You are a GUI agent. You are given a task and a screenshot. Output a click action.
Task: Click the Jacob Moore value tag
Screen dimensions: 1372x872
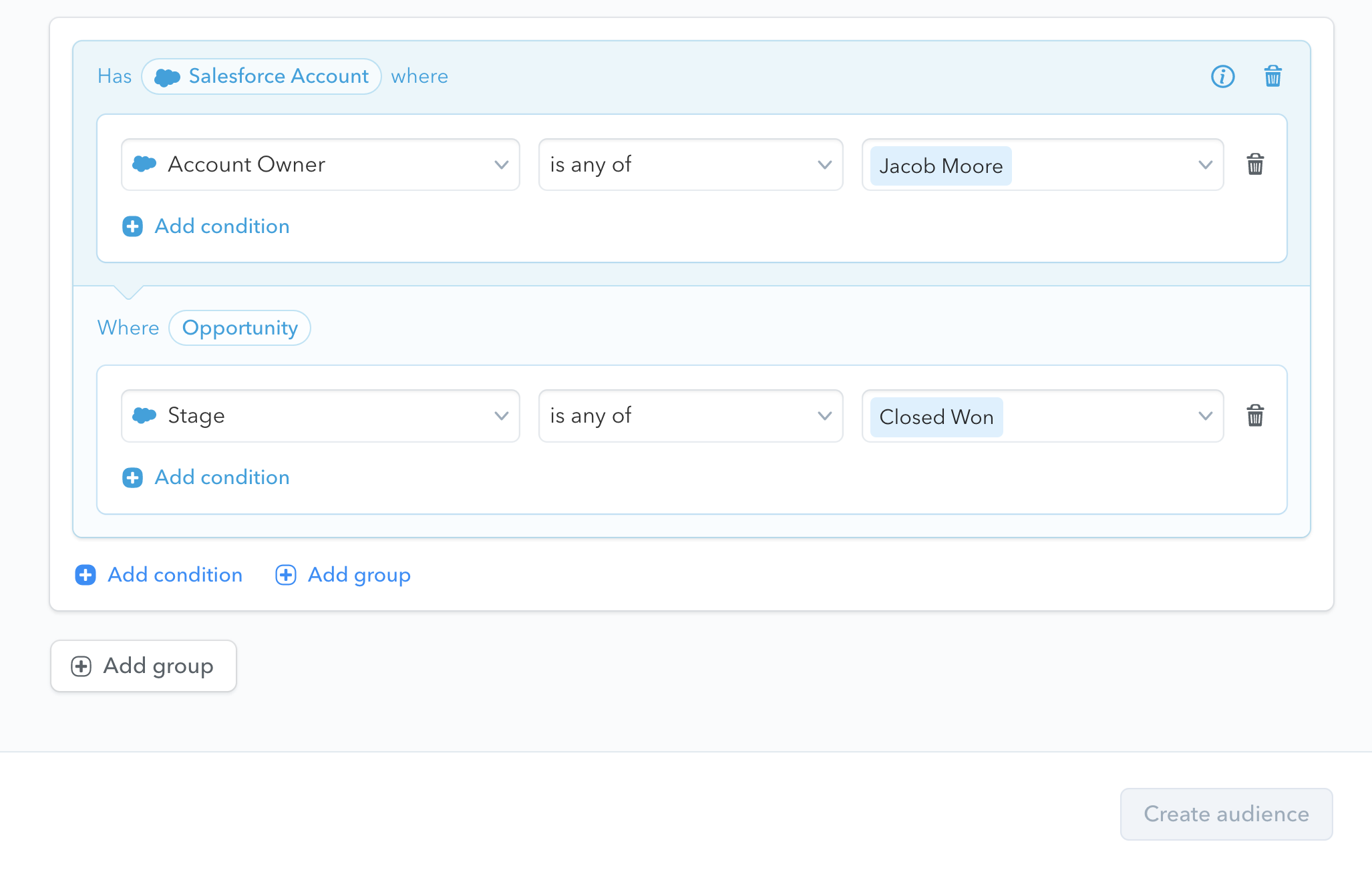point(940,166)
